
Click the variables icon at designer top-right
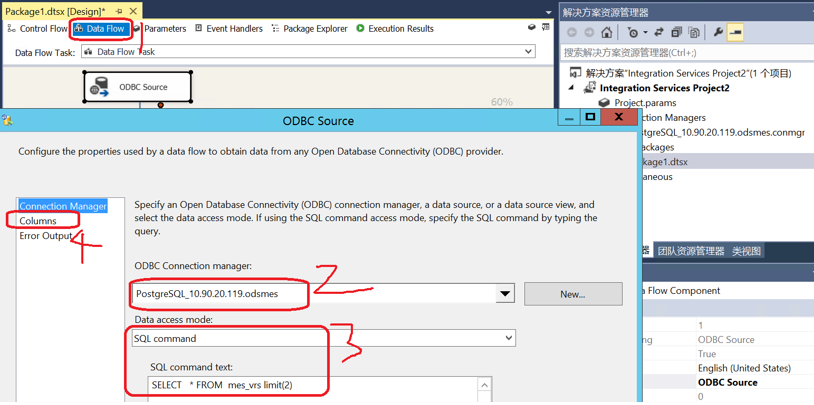pyautogui.click(x=546, y=27)
